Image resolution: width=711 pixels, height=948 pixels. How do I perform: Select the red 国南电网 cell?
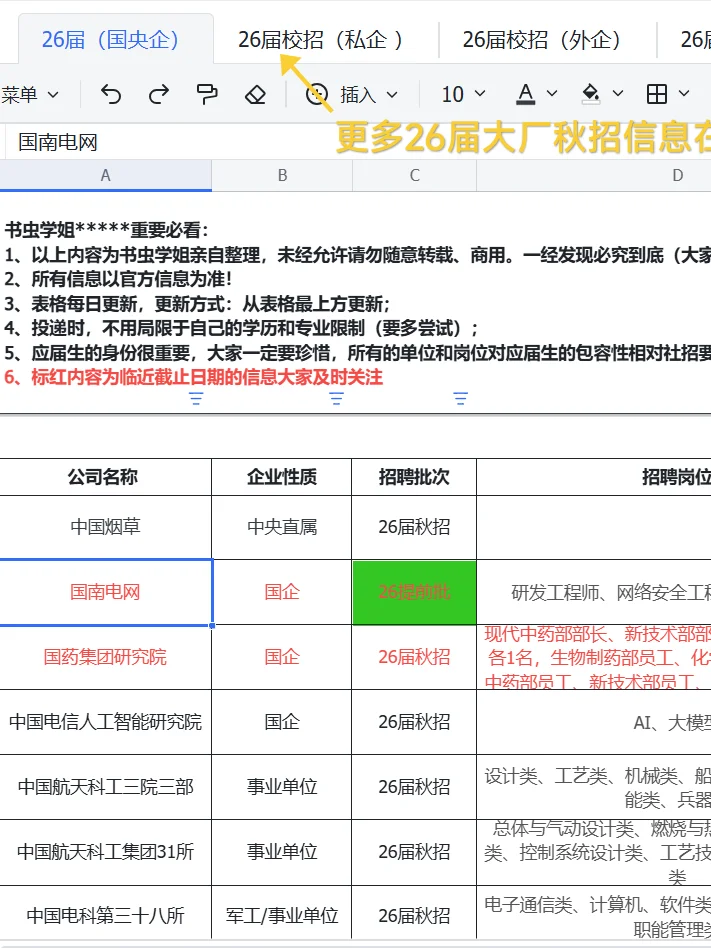point(106,592)
